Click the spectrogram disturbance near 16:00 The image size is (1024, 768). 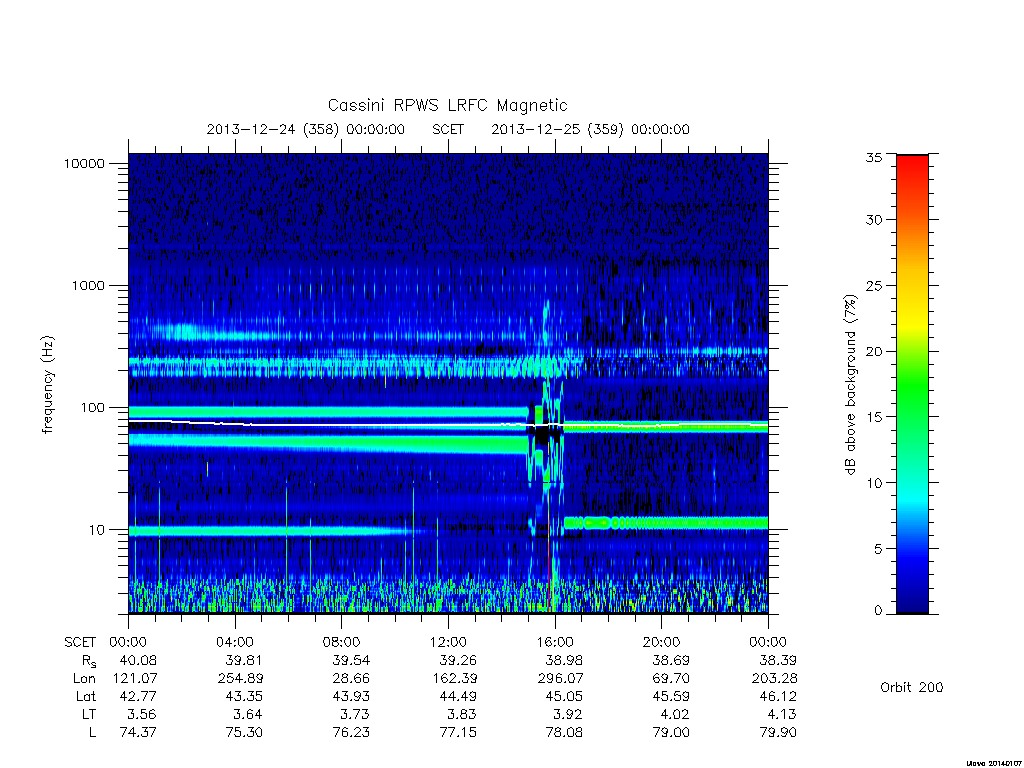pos(545,457)
